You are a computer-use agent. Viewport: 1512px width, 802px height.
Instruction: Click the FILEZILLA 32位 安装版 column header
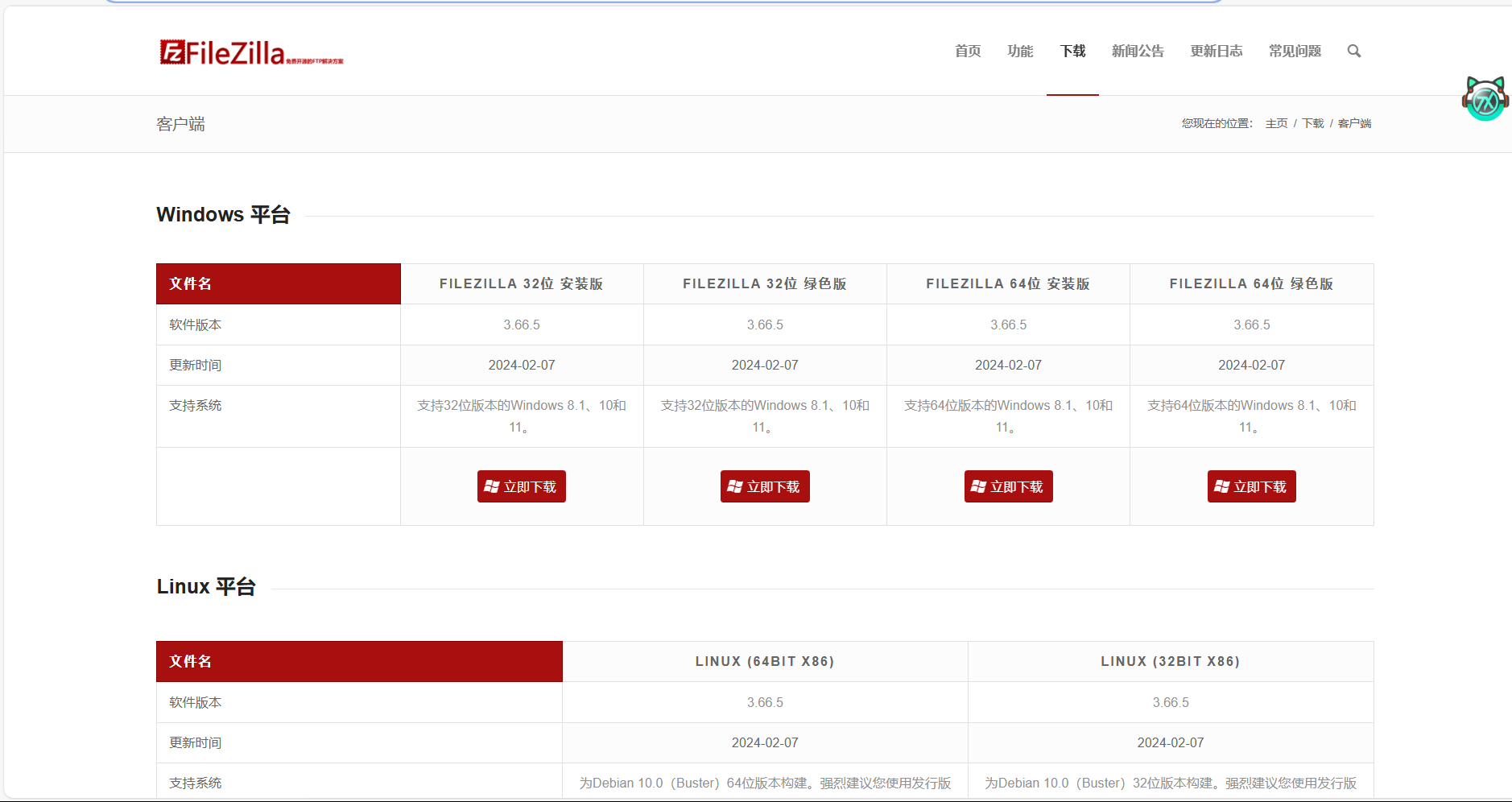[x=522, y=283]
